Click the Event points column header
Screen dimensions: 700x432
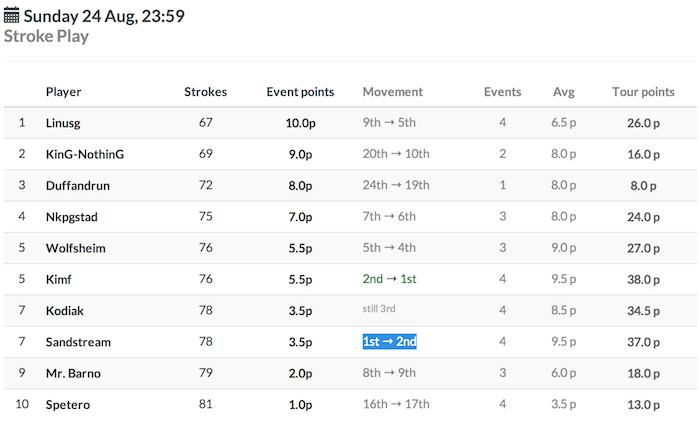tap(300, 92)
